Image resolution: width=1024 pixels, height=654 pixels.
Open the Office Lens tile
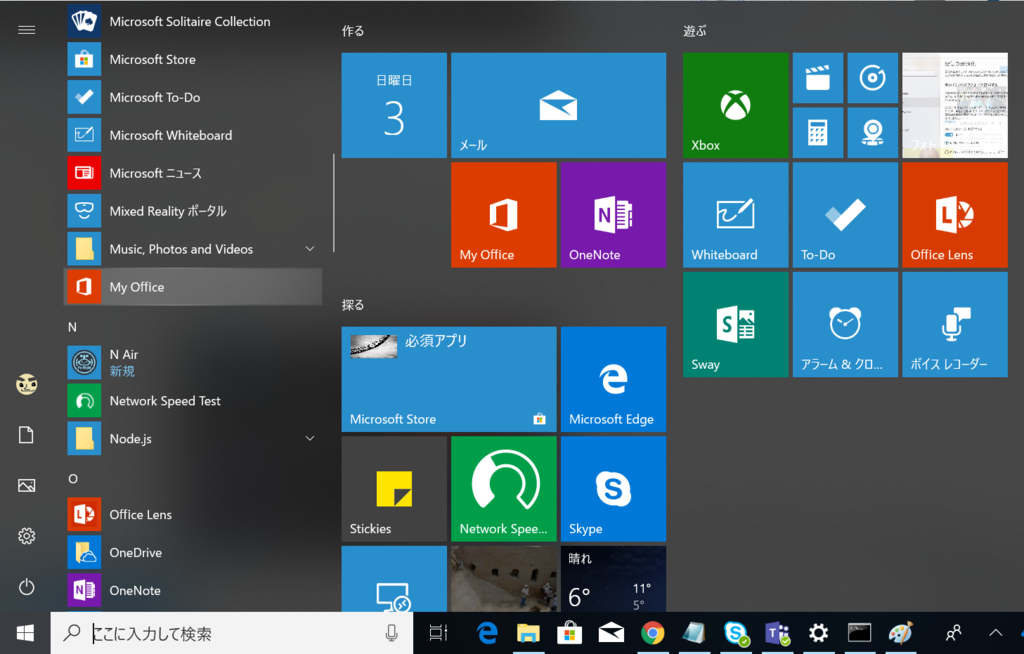tap(955, 215)
